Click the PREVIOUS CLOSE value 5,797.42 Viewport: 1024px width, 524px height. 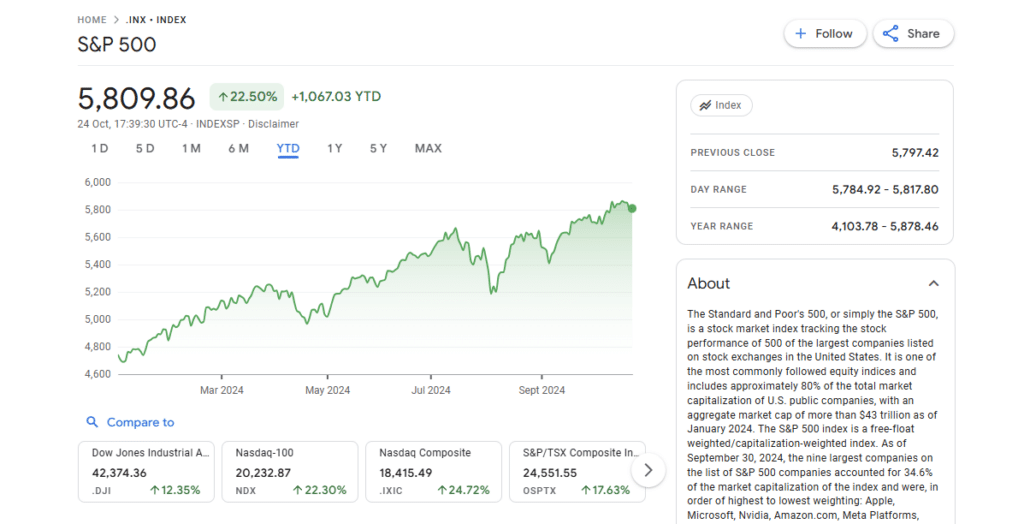point(915,153)
